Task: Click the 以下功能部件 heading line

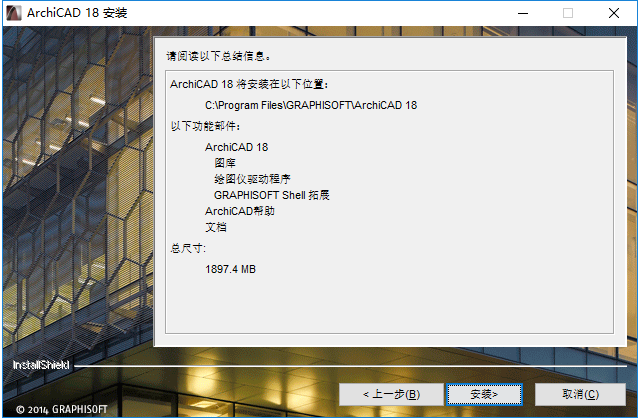Action: 205,126
